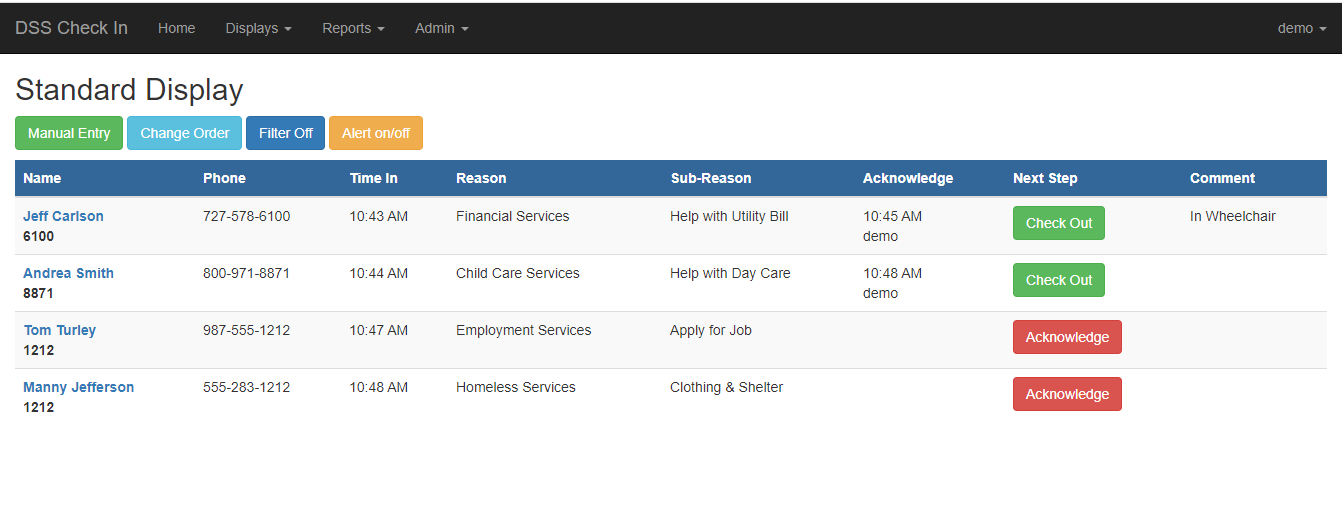1342x524 pixels.
Task: Go to the Home nav item
Action: (x=176, y=28)
